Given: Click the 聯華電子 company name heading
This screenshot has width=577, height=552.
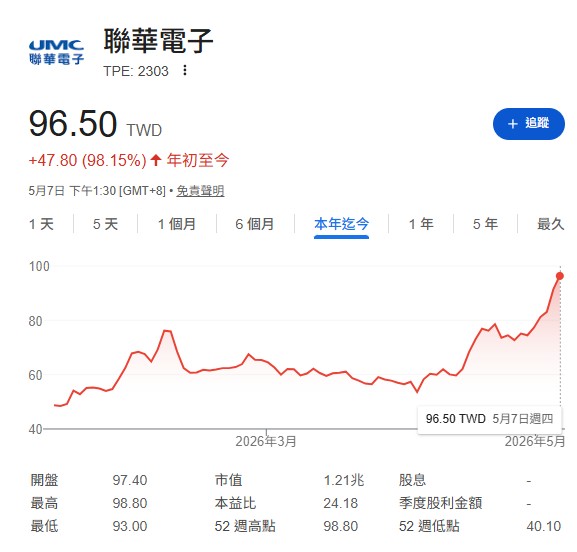Looking at the screenshot, I should coord(158,41).
